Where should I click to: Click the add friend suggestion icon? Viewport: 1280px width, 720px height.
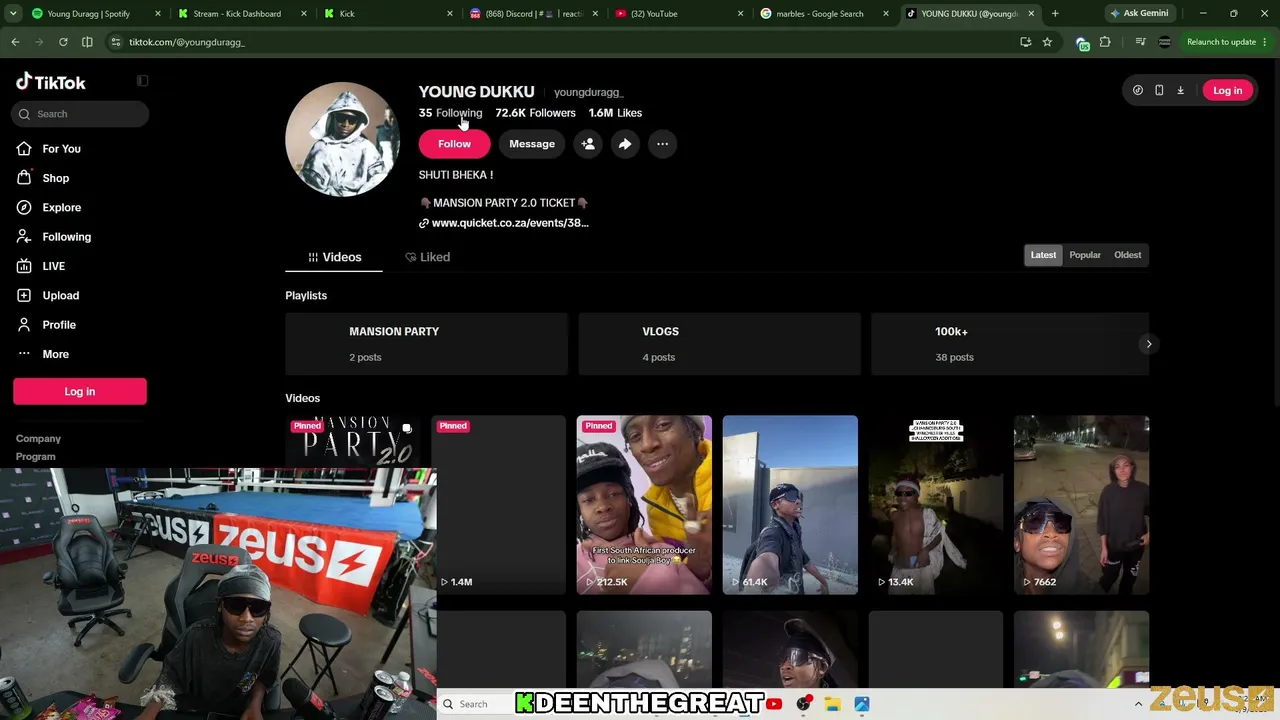(x=588, y=144)
